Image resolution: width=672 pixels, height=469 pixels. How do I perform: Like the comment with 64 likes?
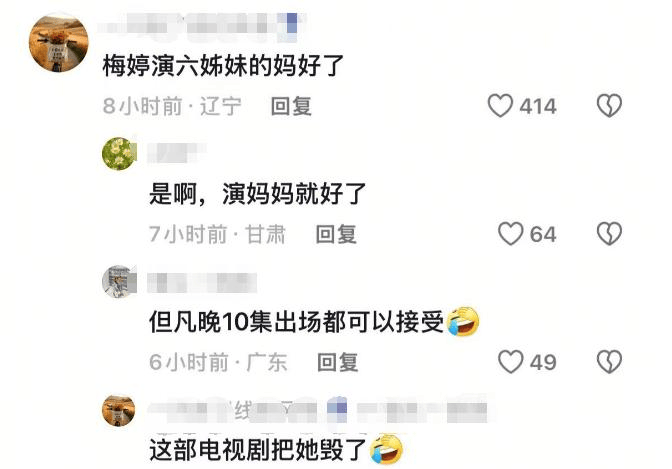pos(510,234)
